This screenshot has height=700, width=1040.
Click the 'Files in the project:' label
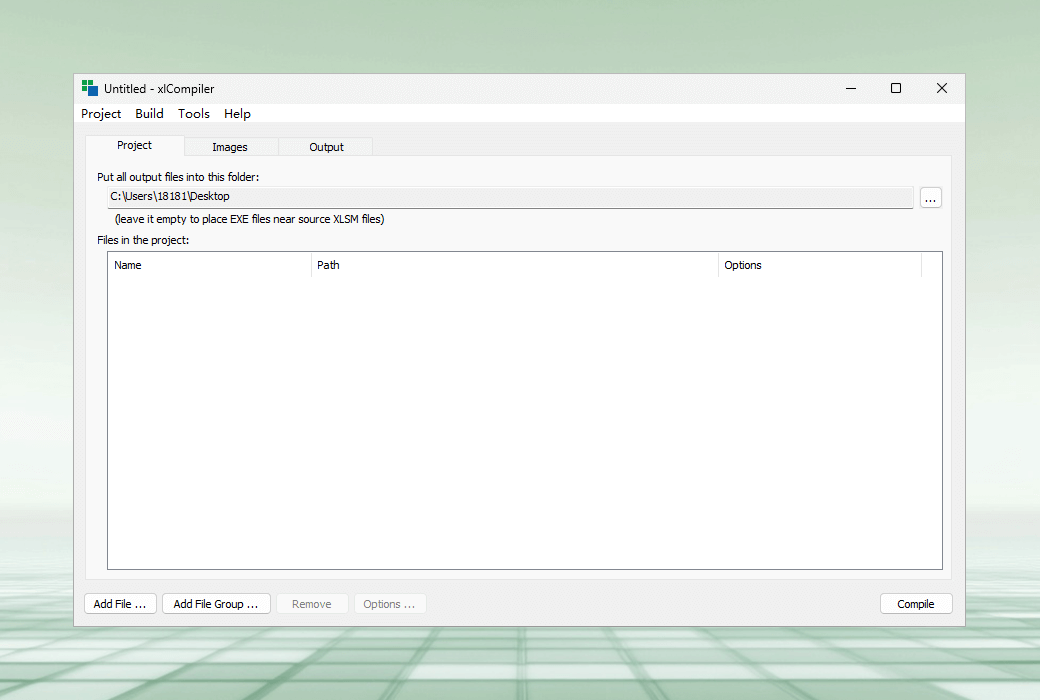pyautogui.click(x=143, y=240)
